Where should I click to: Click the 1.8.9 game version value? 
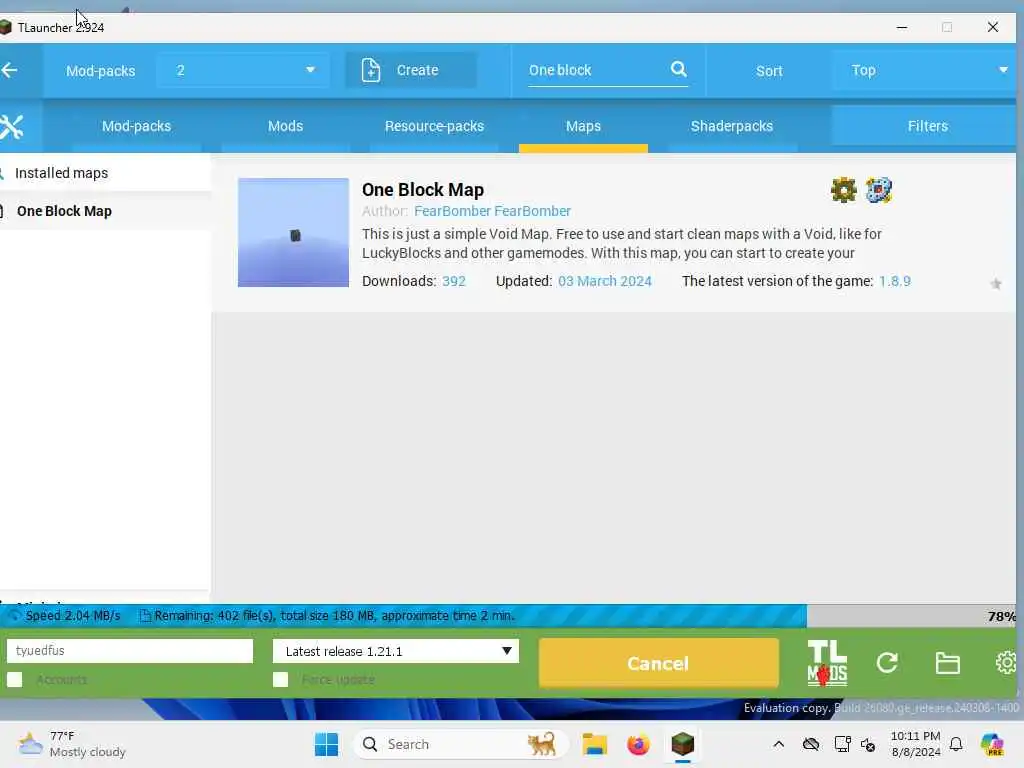pyautogui.click(x=895, y=281)
